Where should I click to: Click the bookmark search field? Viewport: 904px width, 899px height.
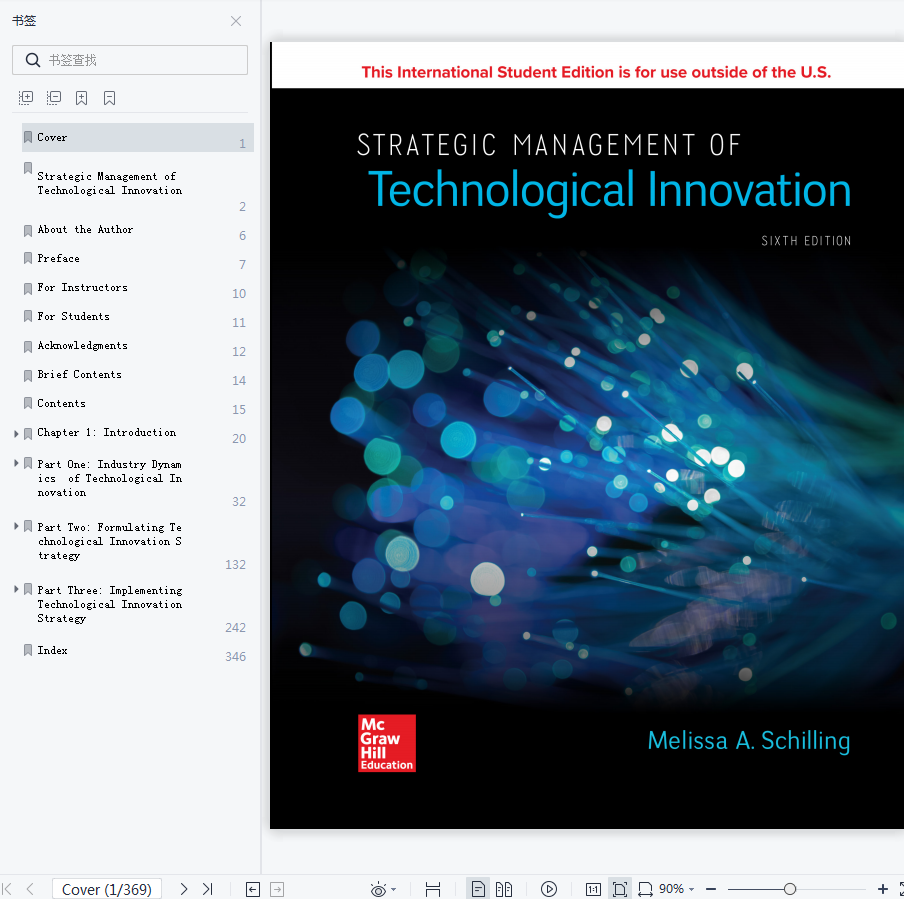(x=130, y=60)
